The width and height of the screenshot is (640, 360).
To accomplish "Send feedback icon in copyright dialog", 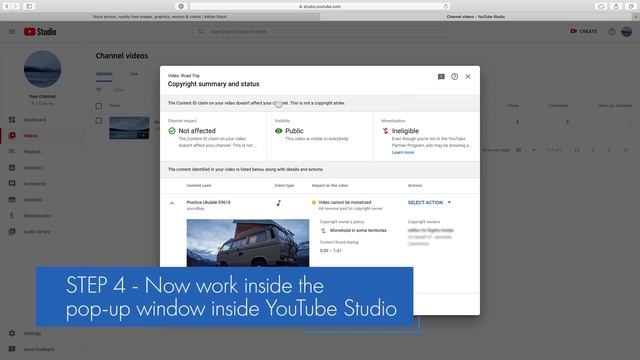I will (441, 77).
